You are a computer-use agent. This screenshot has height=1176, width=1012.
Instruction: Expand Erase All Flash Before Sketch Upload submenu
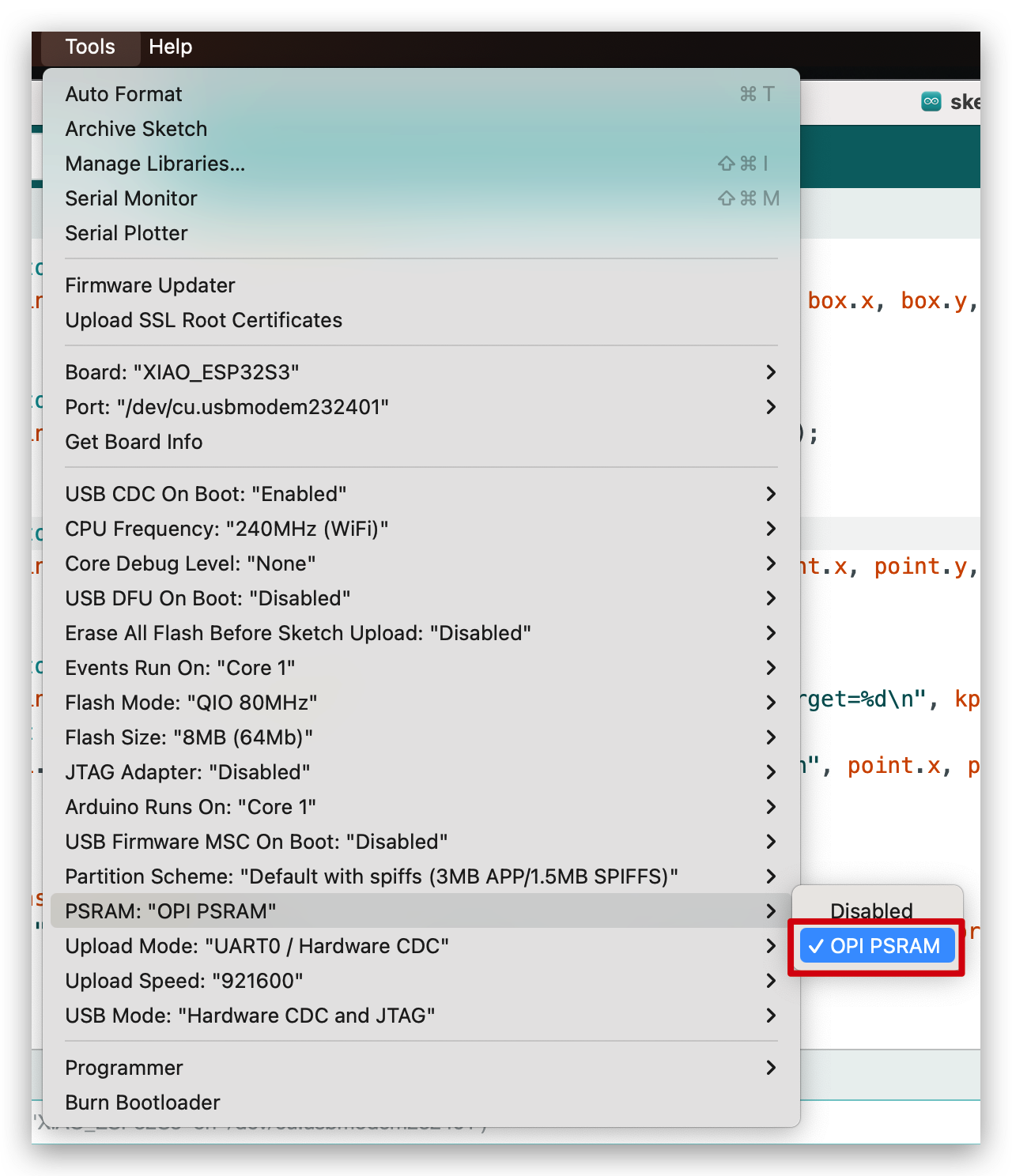coord(421,633)
